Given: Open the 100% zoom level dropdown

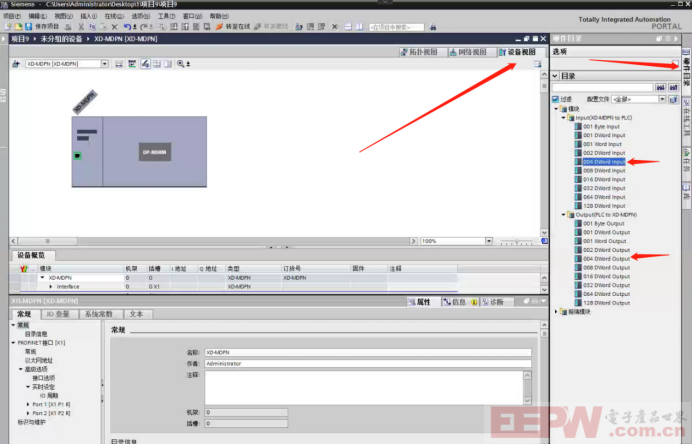Looking at the screenshot, I should click(x=489, y=241).
